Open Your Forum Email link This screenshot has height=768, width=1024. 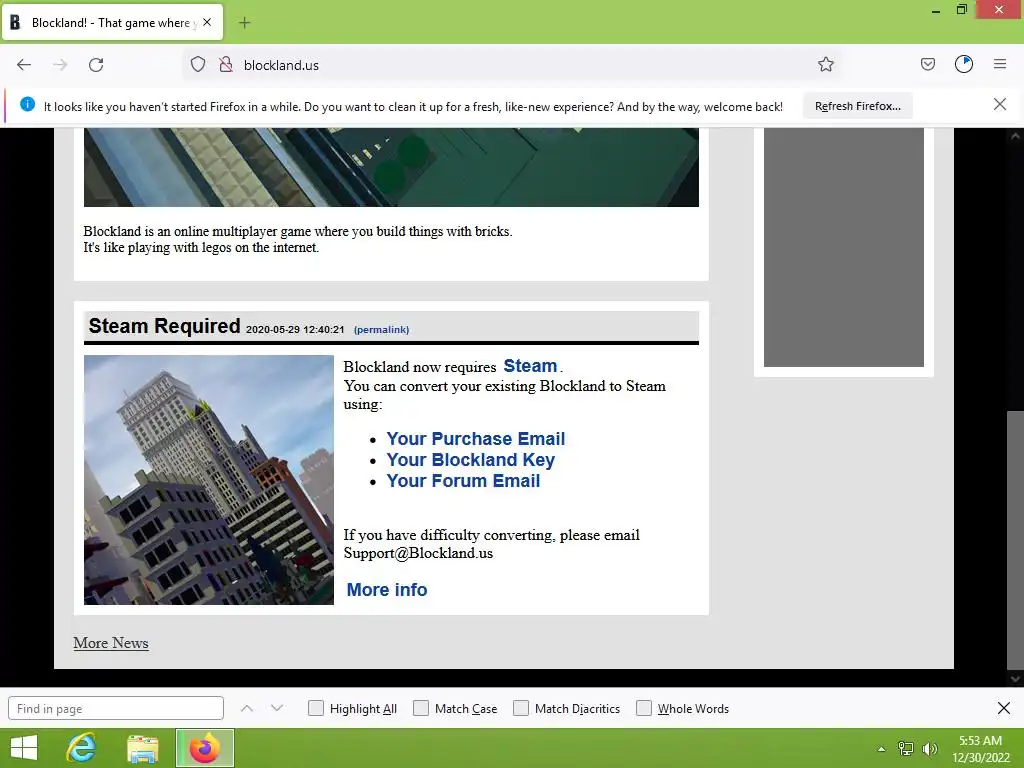pos(463,481)
